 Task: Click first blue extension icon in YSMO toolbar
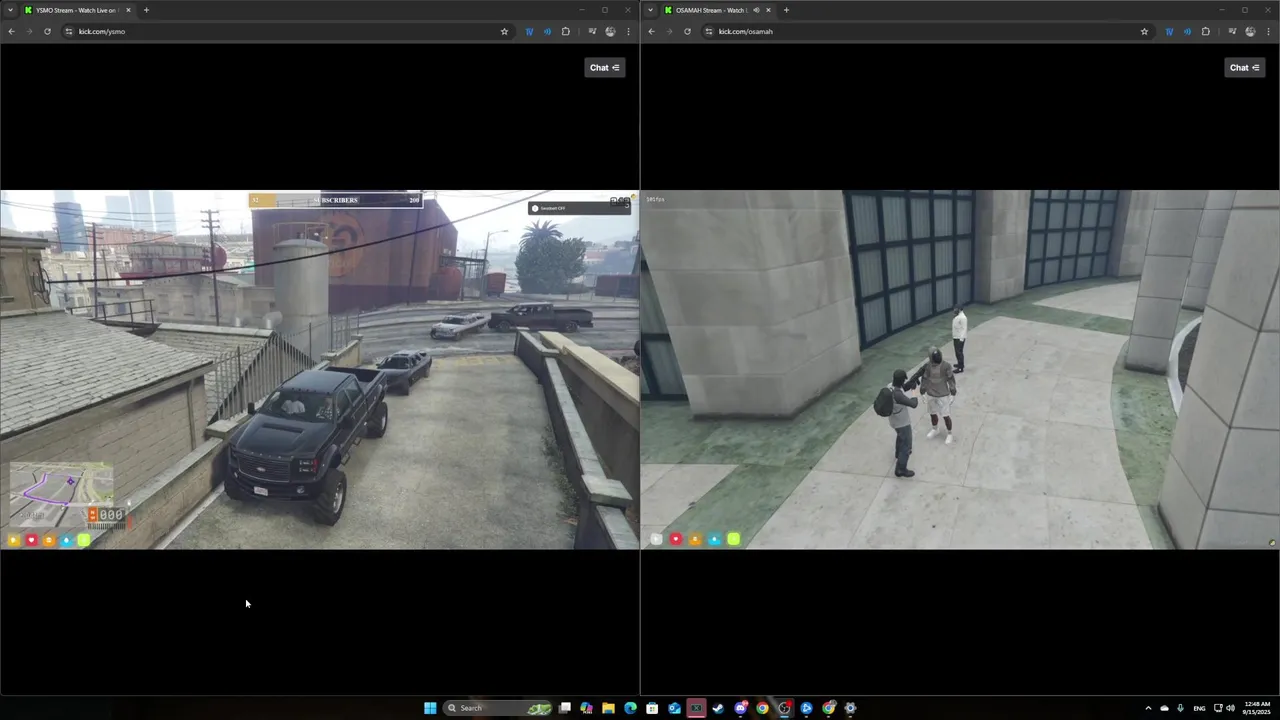529,31
